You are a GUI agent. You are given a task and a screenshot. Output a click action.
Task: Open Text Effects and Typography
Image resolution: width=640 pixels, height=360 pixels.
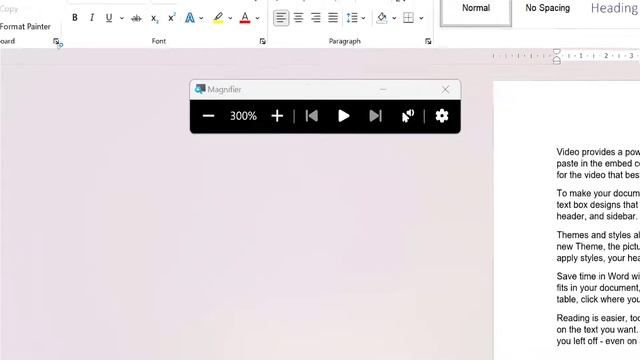[190, 18]
